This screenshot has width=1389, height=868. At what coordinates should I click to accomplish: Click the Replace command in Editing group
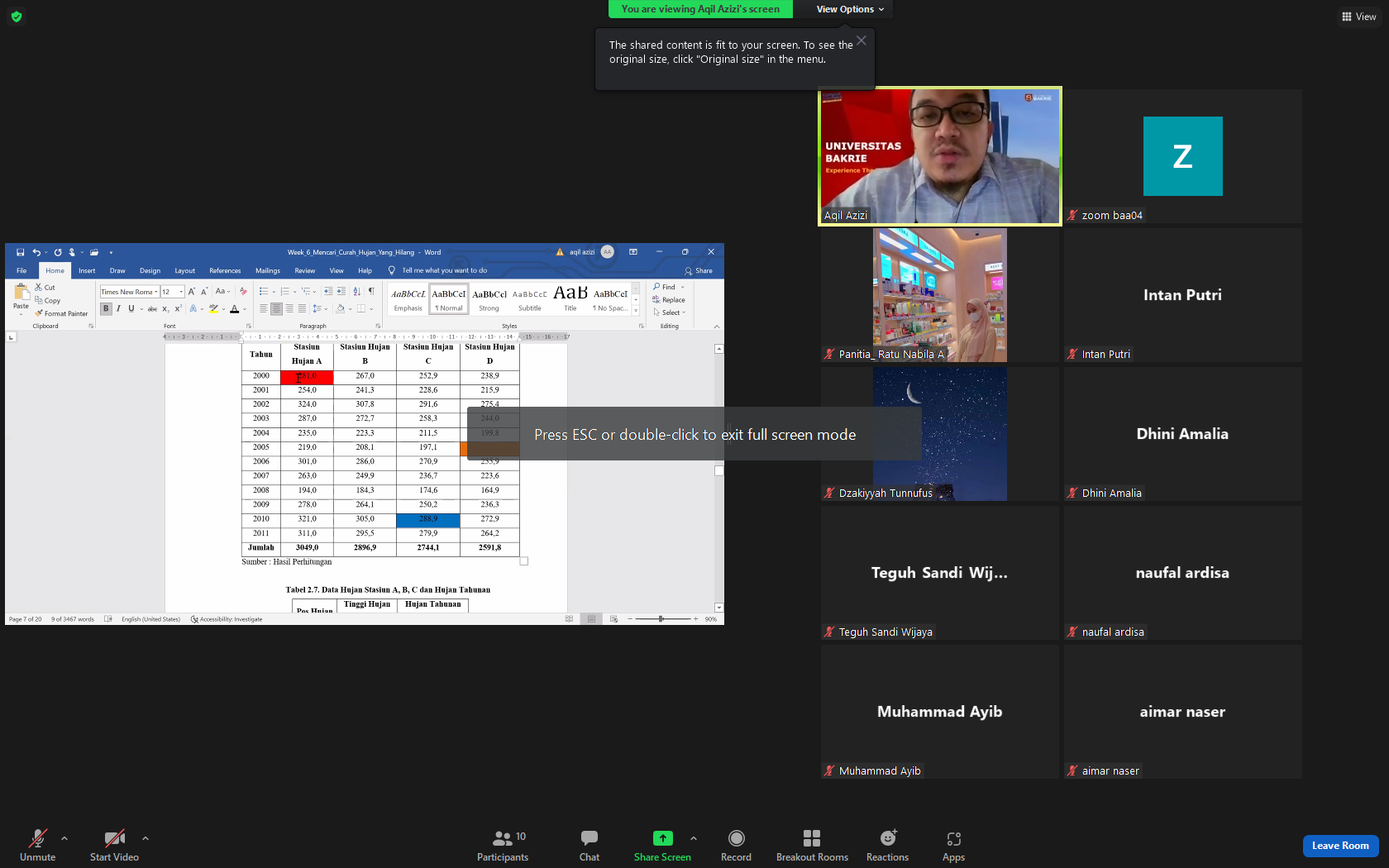[x=669, y=300]
